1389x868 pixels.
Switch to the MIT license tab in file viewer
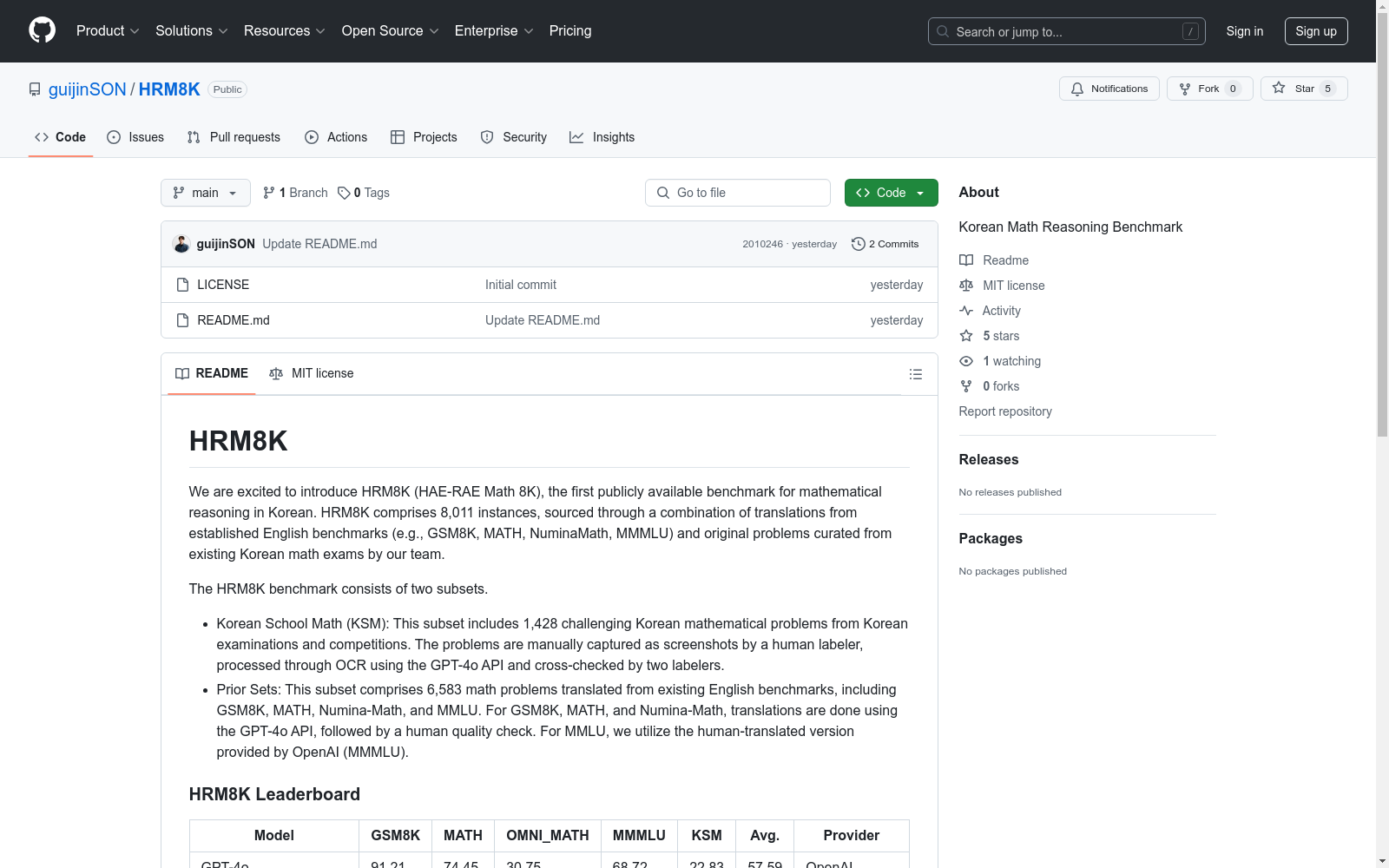pyautogui.click(x=312, y=373)
